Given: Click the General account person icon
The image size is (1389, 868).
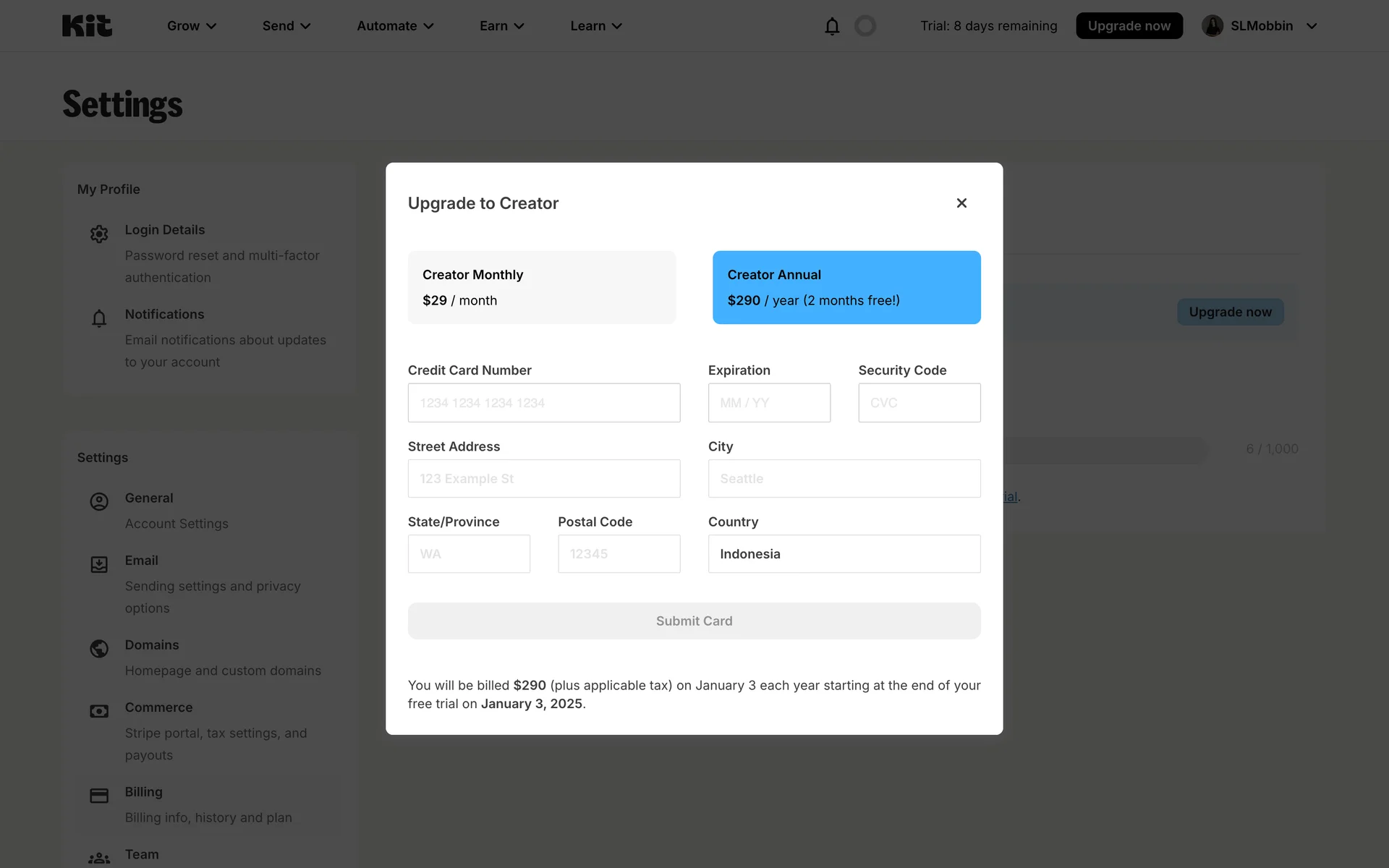Looking at the screenshot, I should point(99,502).
